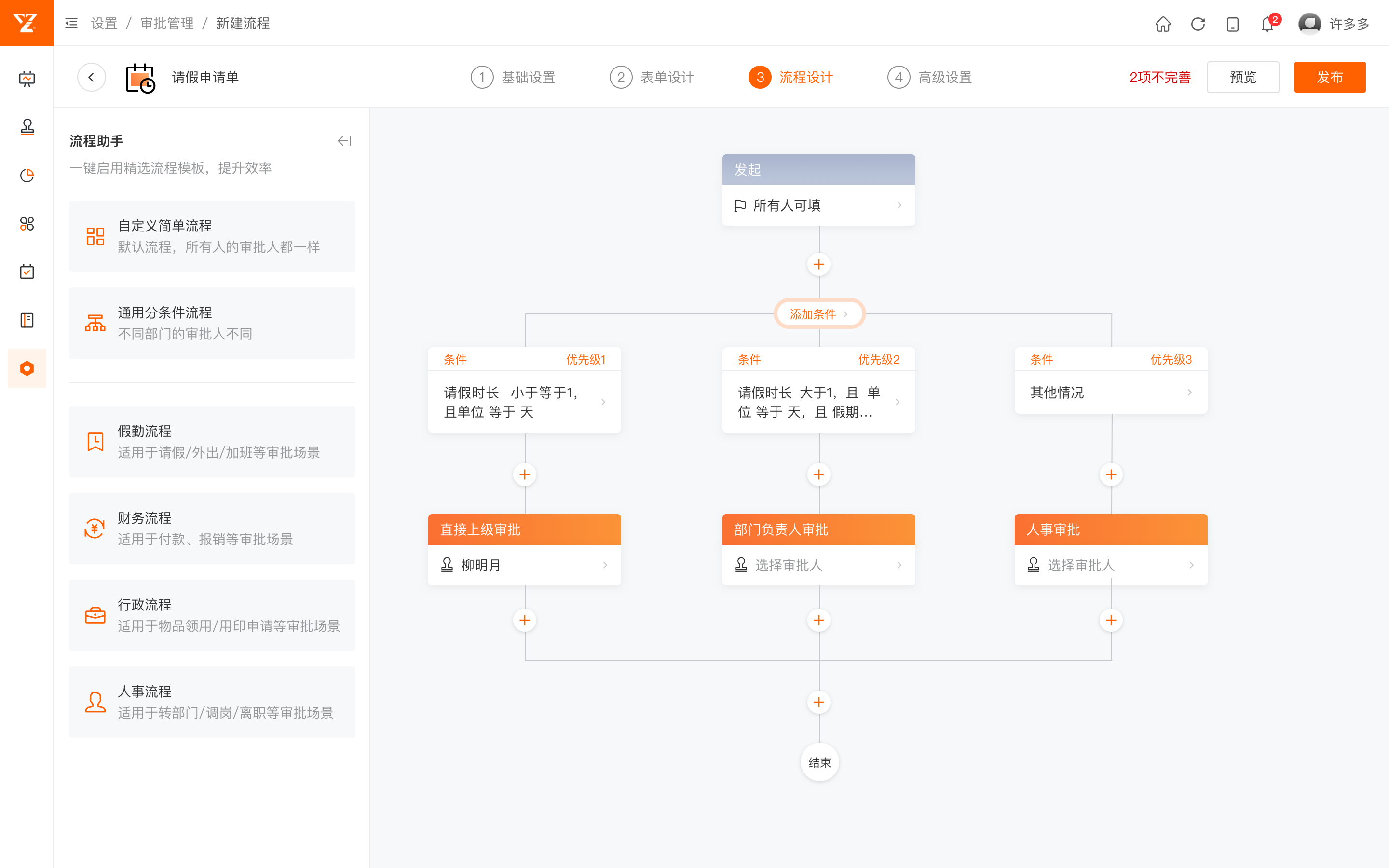
Task: Open 其他情况 condition chevron
Action: (x=1189, y=392)
